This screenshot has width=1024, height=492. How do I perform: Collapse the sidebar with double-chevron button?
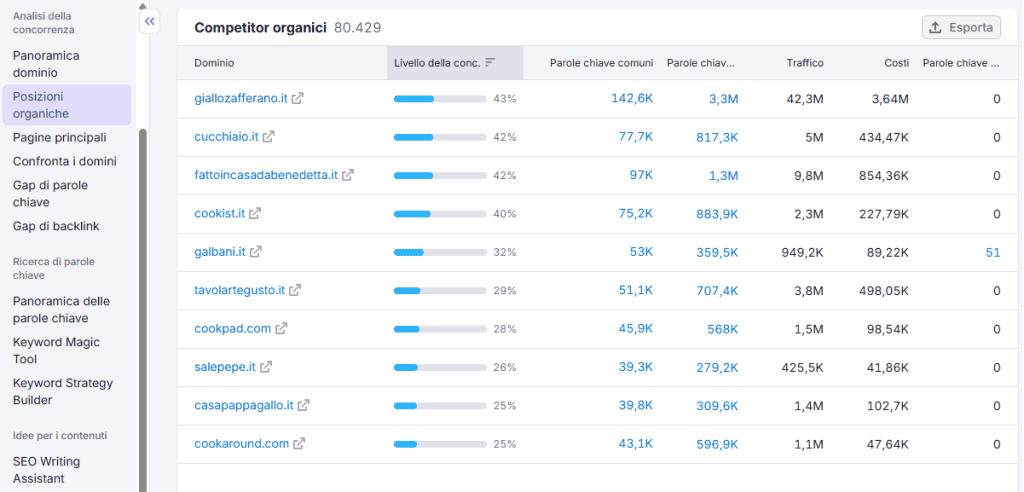[150, 22]
